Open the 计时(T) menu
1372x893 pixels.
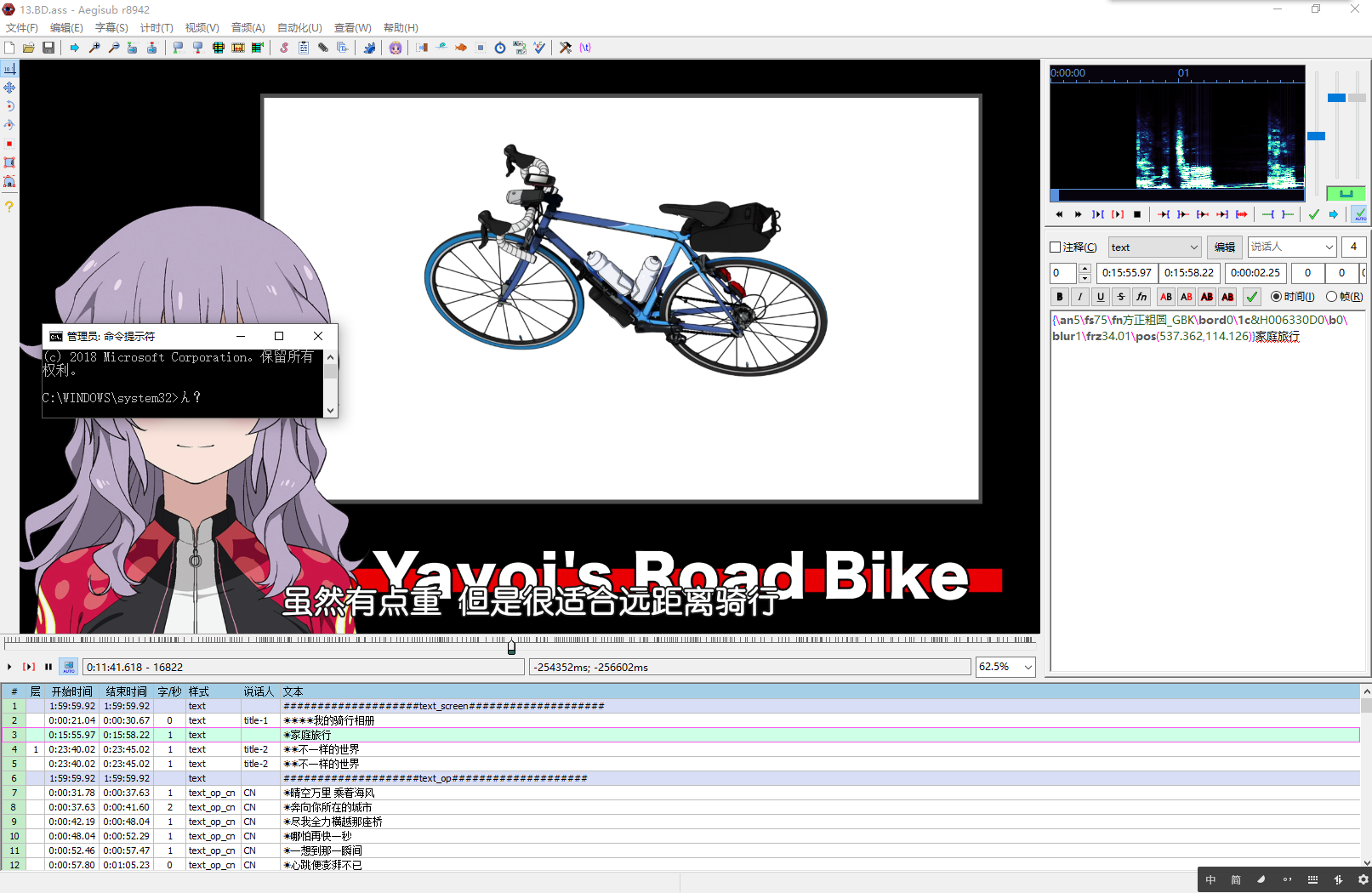157,28
